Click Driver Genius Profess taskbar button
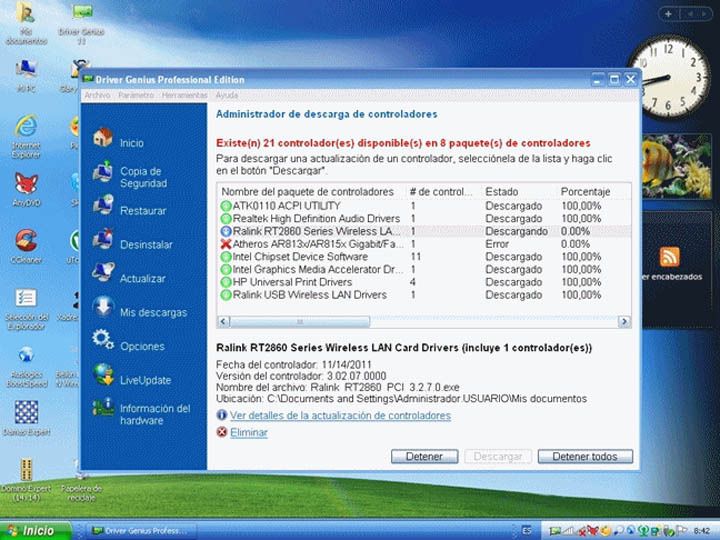720x540 pixels. click(x=141, y=531)
